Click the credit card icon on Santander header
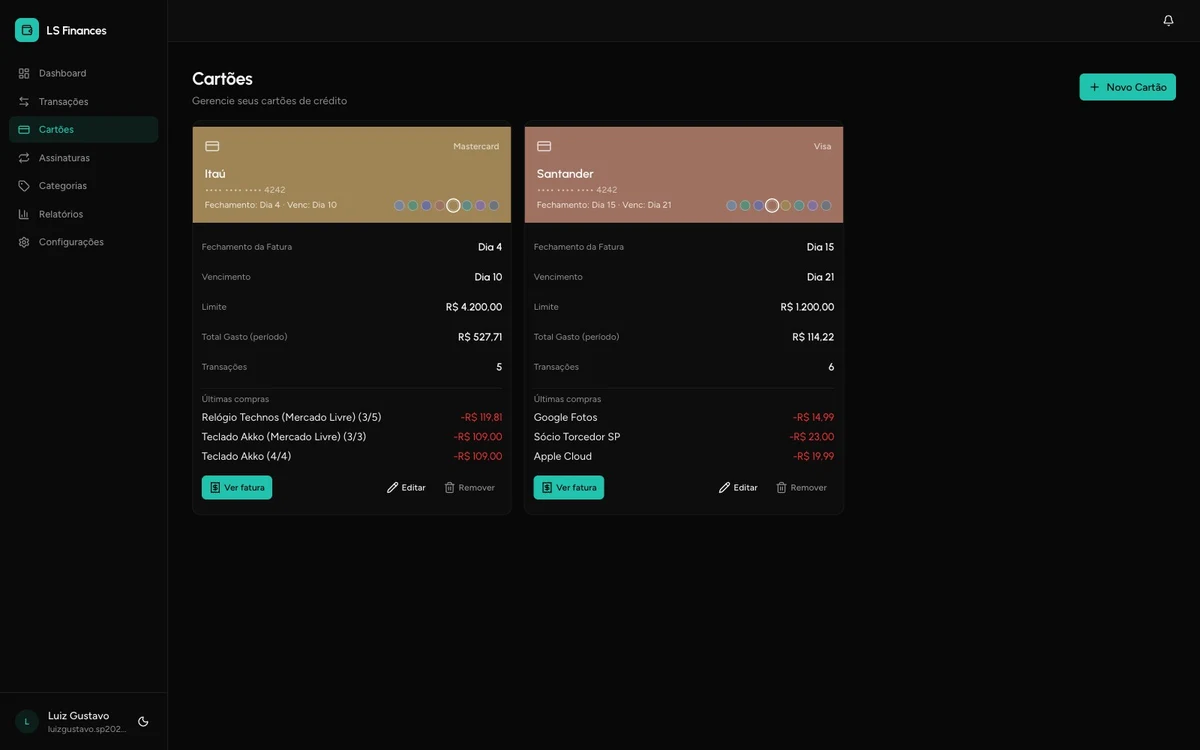 [544, 146]
